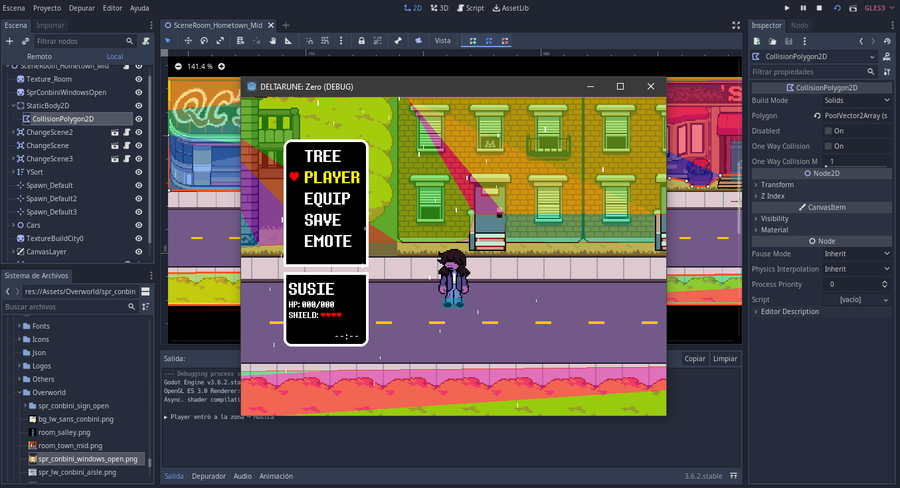Expand Editor Description section
This screenshot has height=488, width=900.
pyautogui.click(x=786, y=311)
